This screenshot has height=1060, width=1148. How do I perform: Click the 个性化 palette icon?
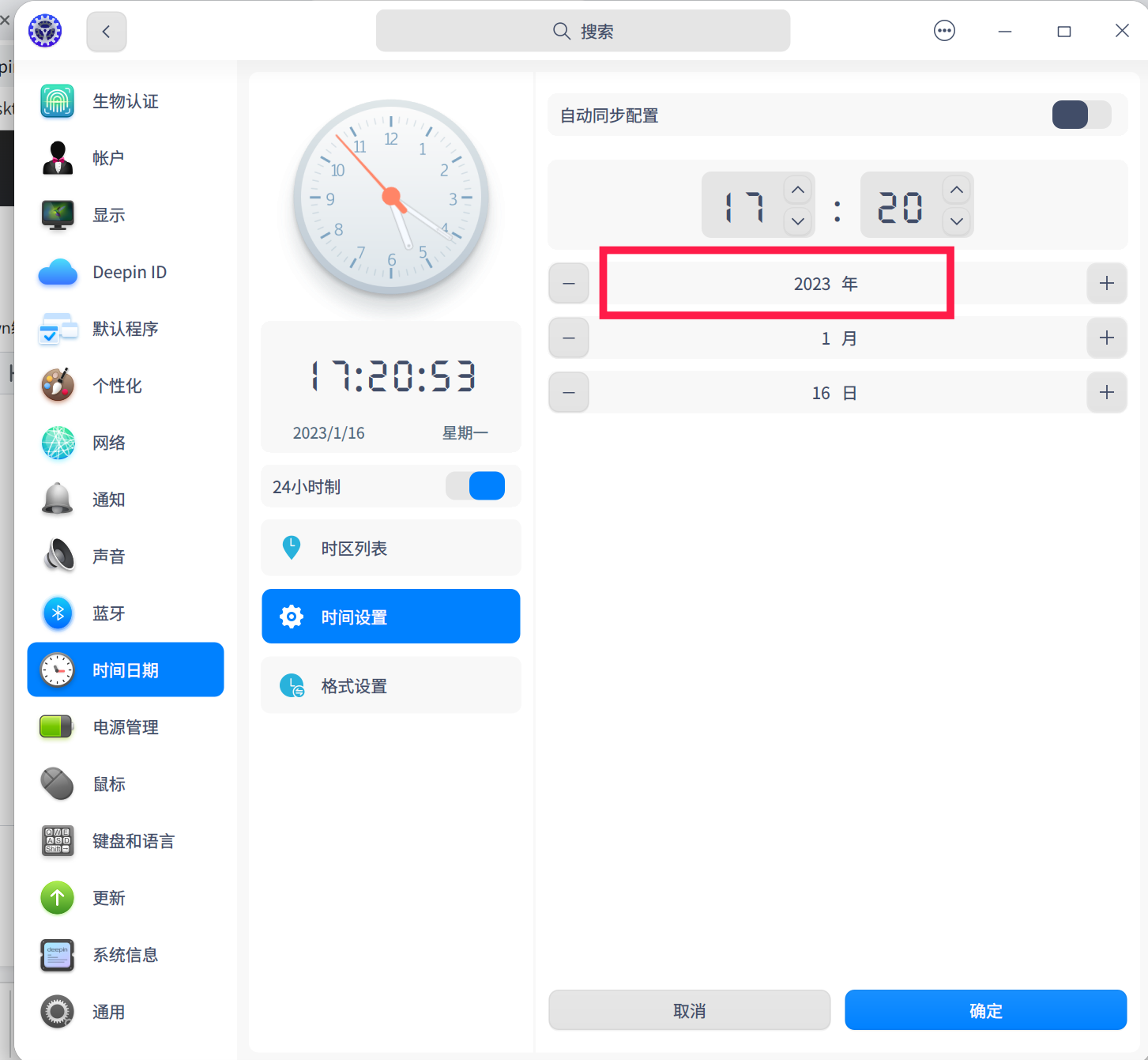tap(58, 386)
